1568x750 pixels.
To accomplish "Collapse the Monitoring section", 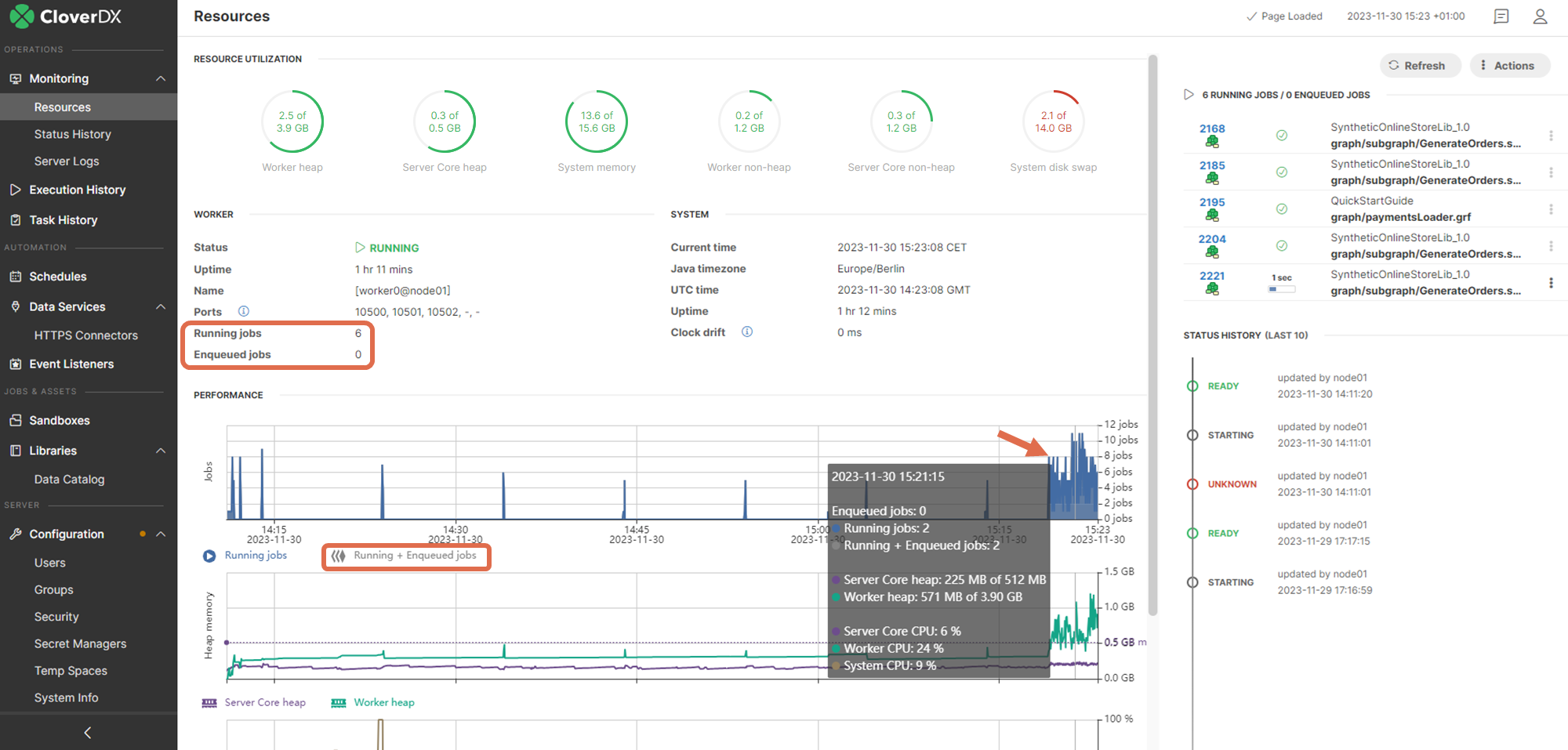I will click(161, 78).
